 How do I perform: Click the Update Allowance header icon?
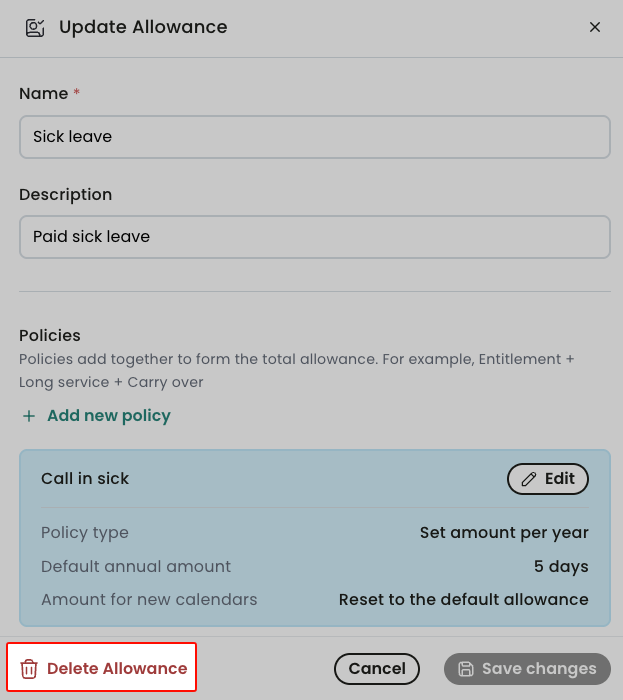[35, 27]
